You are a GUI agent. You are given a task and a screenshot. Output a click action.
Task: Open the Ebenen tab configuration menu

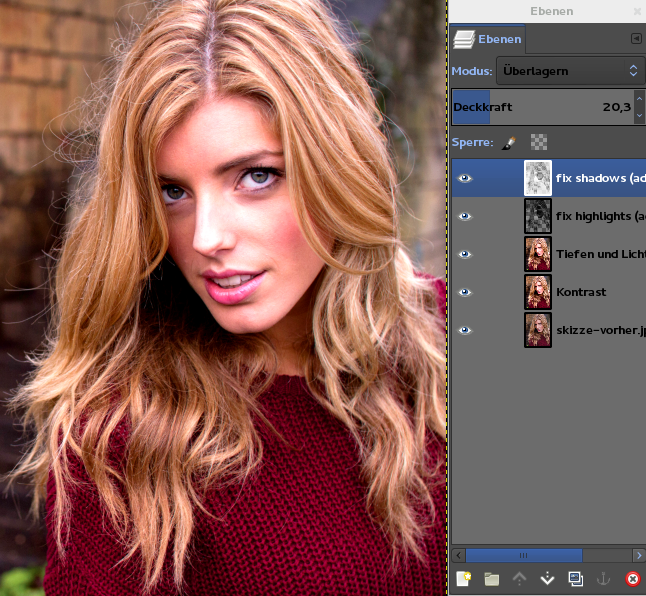pos(636,39)
